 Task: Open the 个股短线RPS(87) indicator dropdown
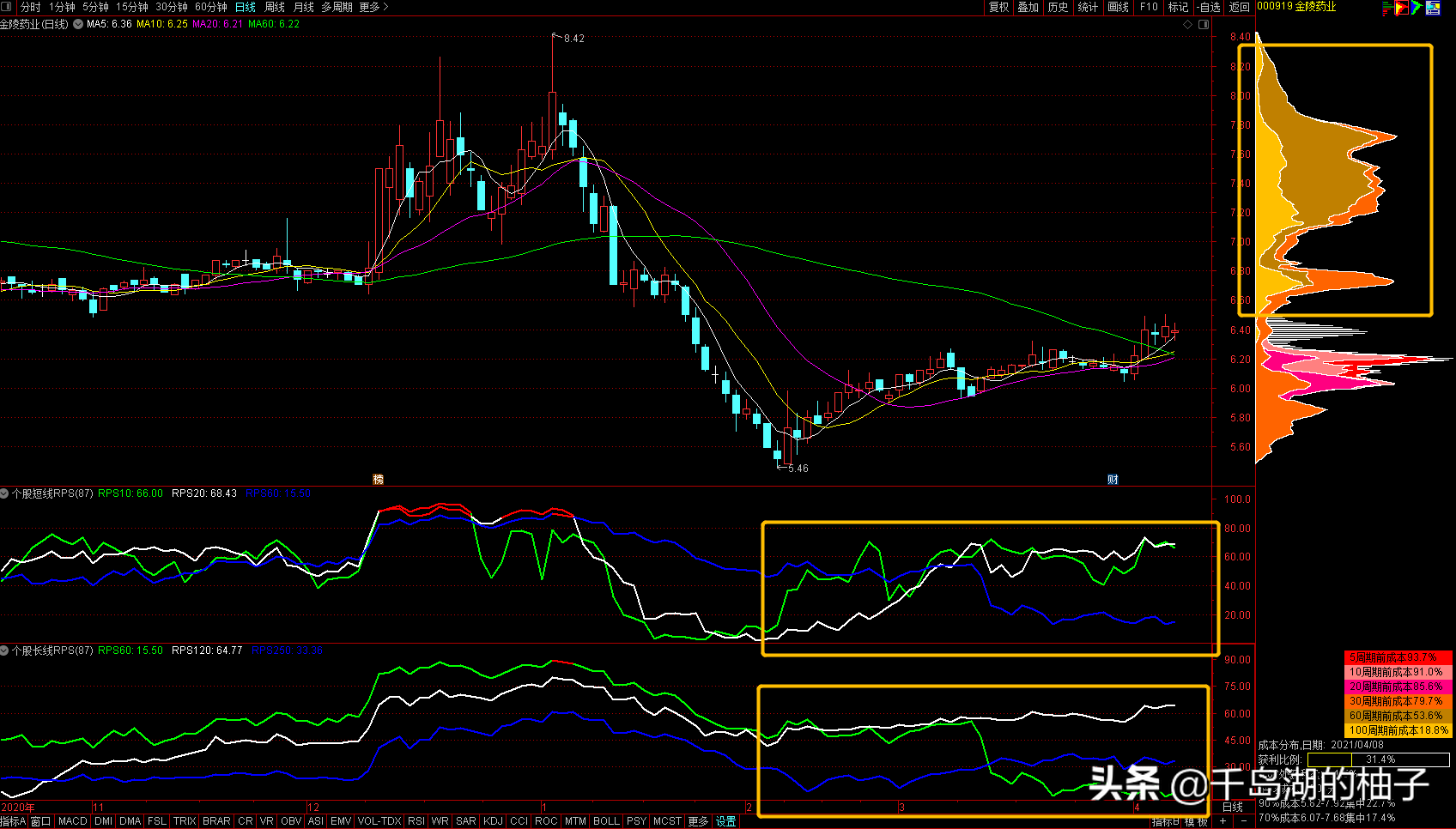point(5,493)
